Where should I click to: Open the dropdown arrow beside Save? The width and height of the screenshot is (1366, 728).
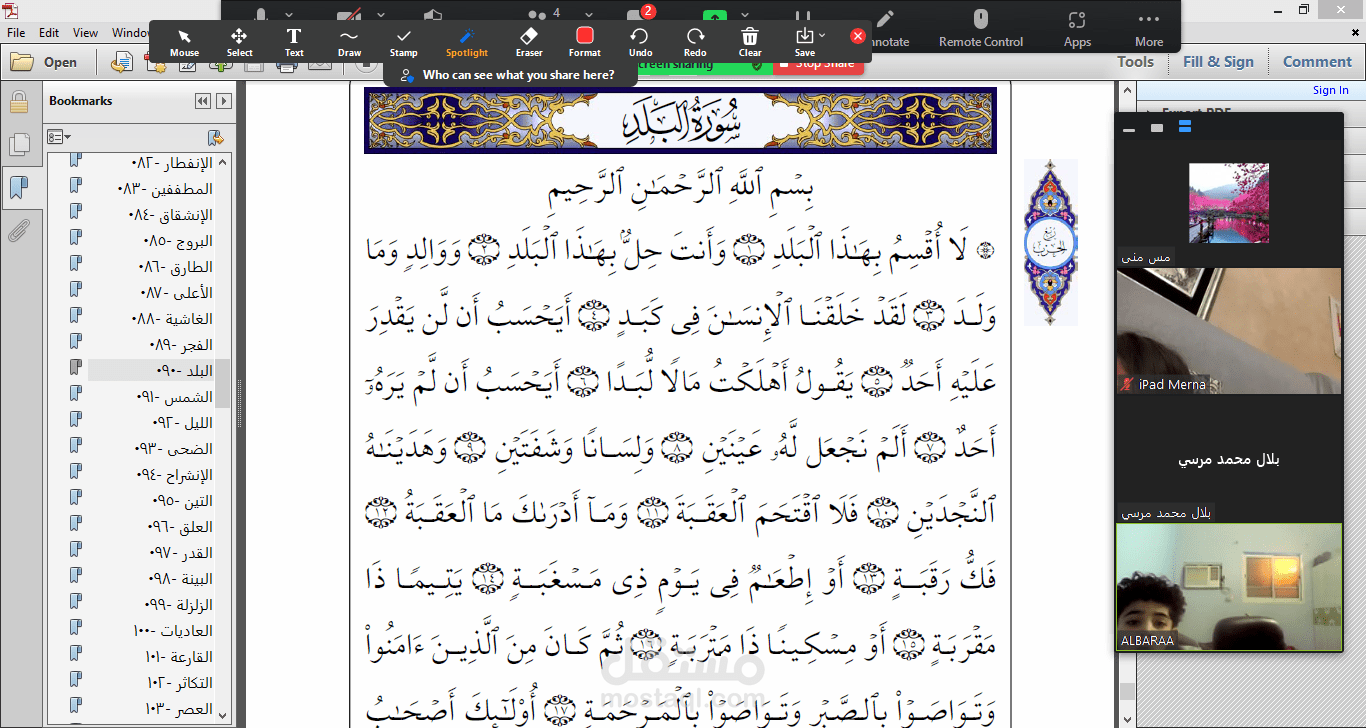tap(823, 36)
